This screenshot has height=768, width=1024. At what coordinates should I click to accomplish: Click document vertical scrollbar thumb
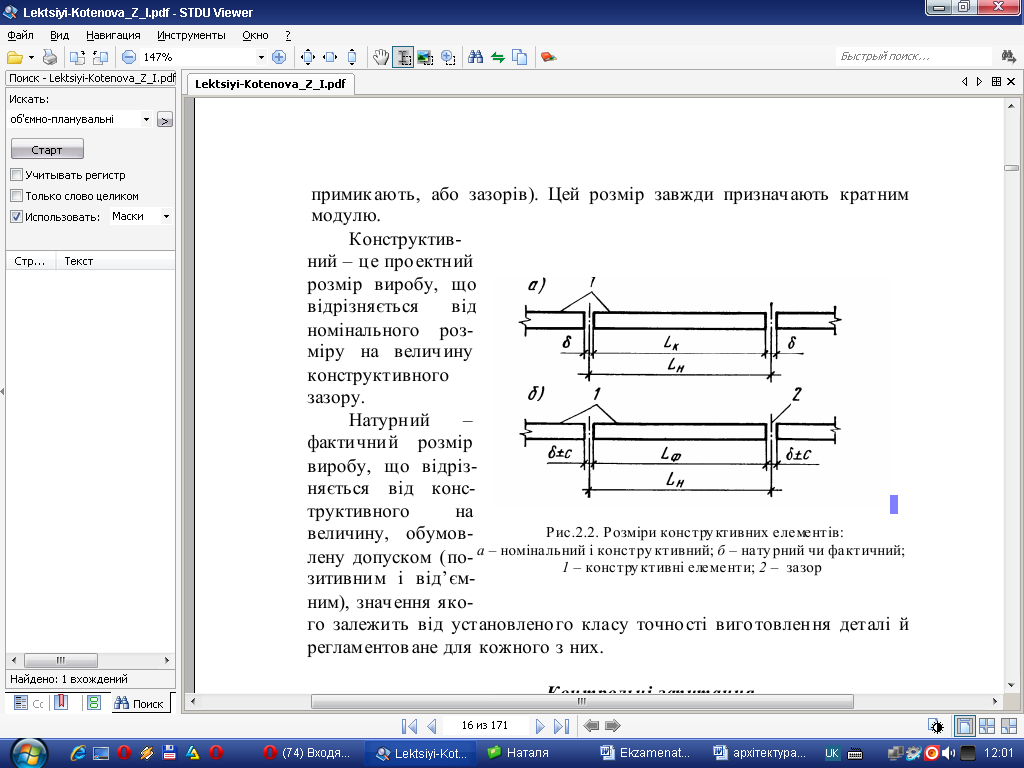coord(1011,168)
